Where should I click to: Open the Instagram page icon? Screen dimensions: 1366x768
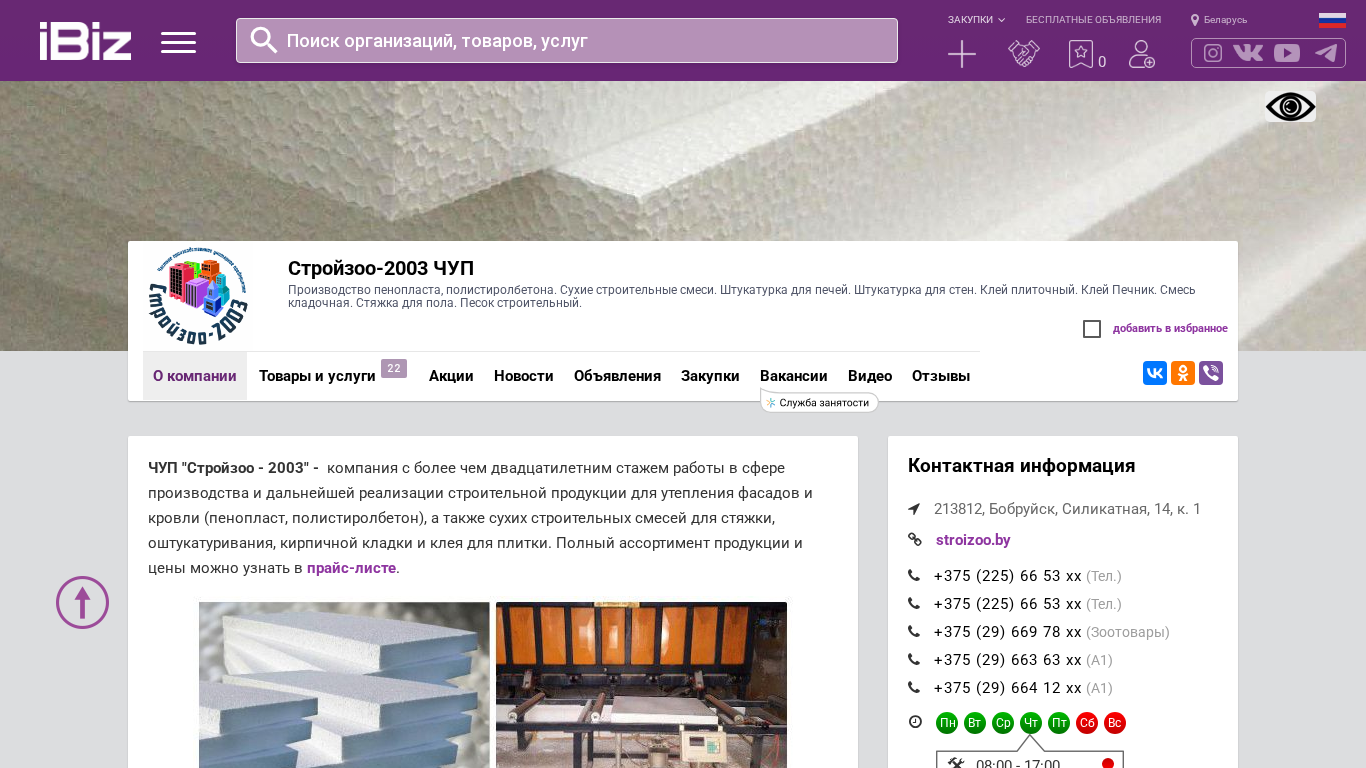click(1213, 53)
